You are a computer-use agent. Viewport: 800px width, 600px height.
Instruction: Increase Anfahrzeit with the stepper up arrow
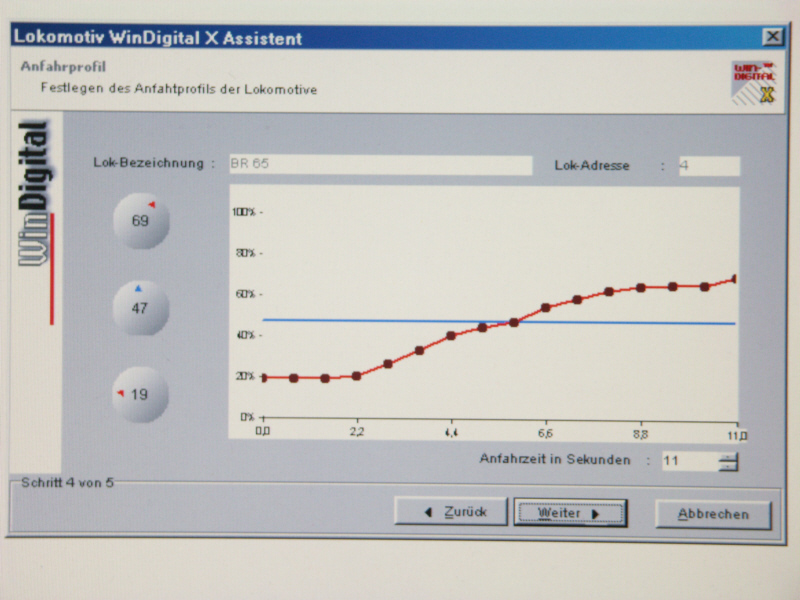(x=728, y=457)
